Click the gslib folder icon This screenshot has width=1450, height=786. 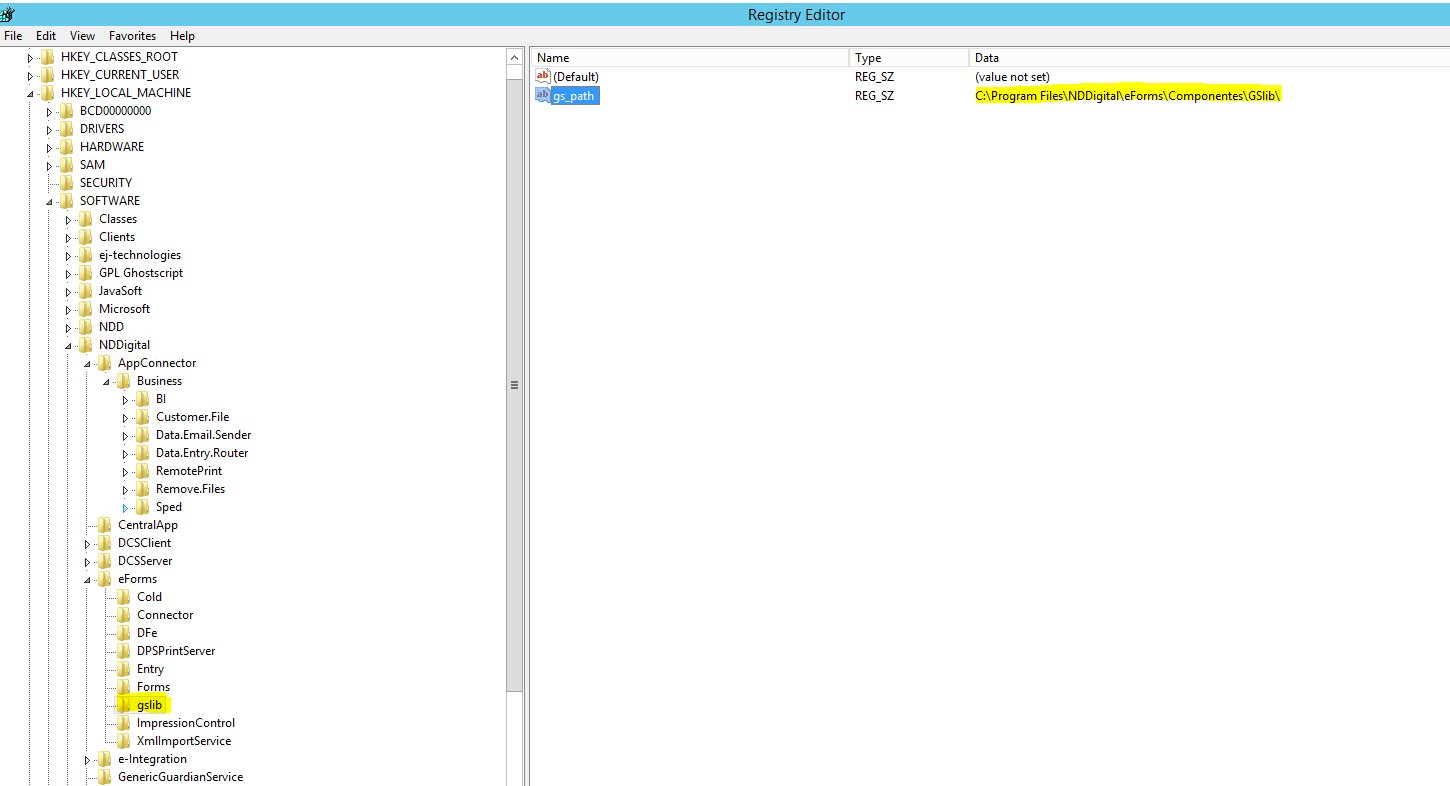click(x=124, y=705)
